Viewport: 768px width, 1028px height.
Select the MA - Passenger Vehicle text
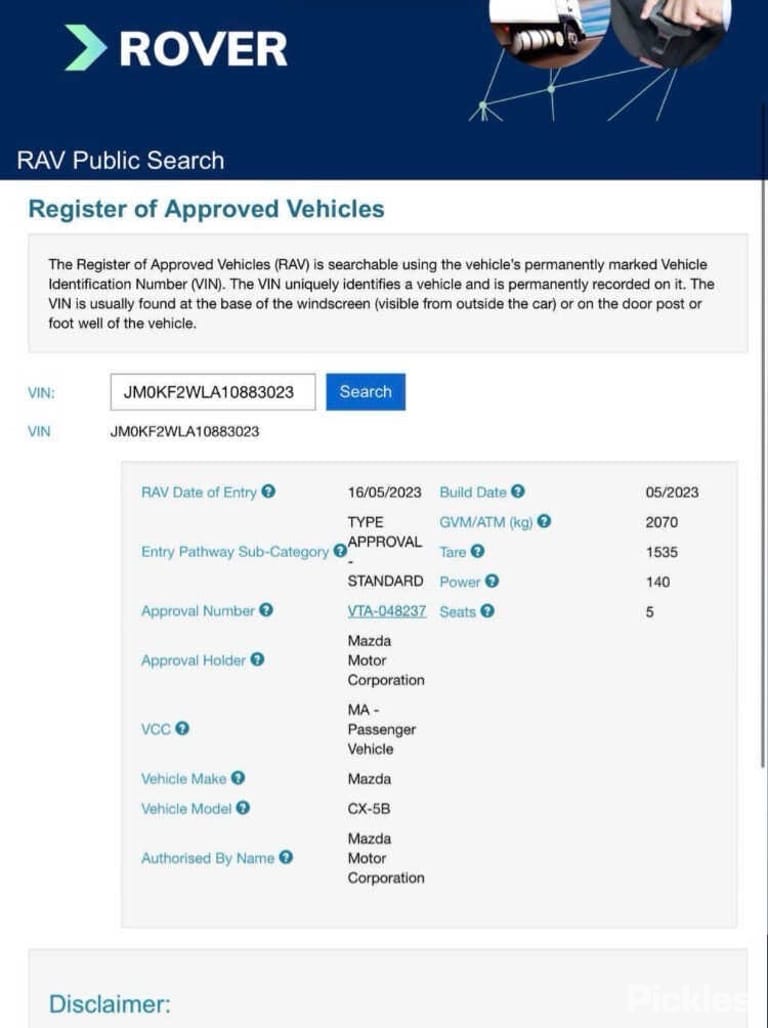click(382, 729)
